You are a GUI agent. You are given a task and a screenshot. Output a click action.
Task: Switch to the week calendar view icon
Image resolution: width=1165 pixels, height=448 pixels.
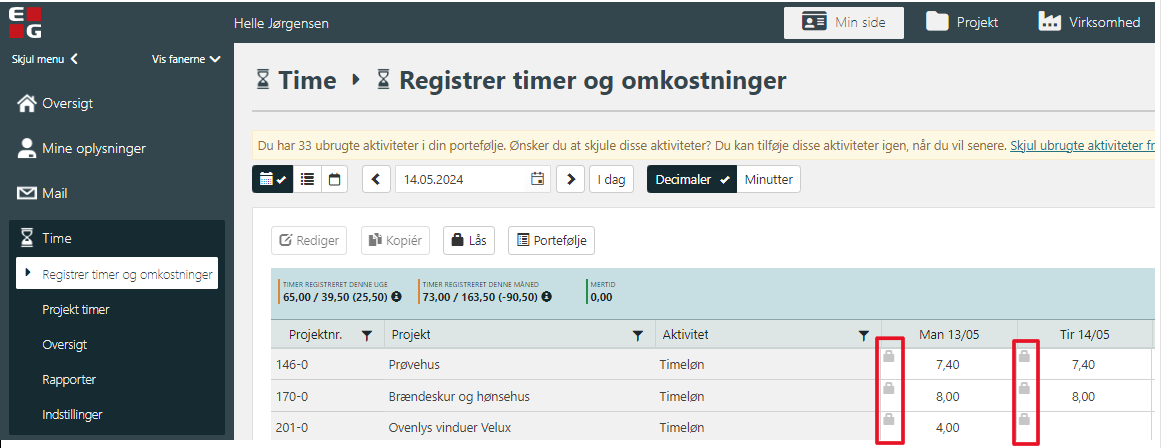[x=272, y=180]
